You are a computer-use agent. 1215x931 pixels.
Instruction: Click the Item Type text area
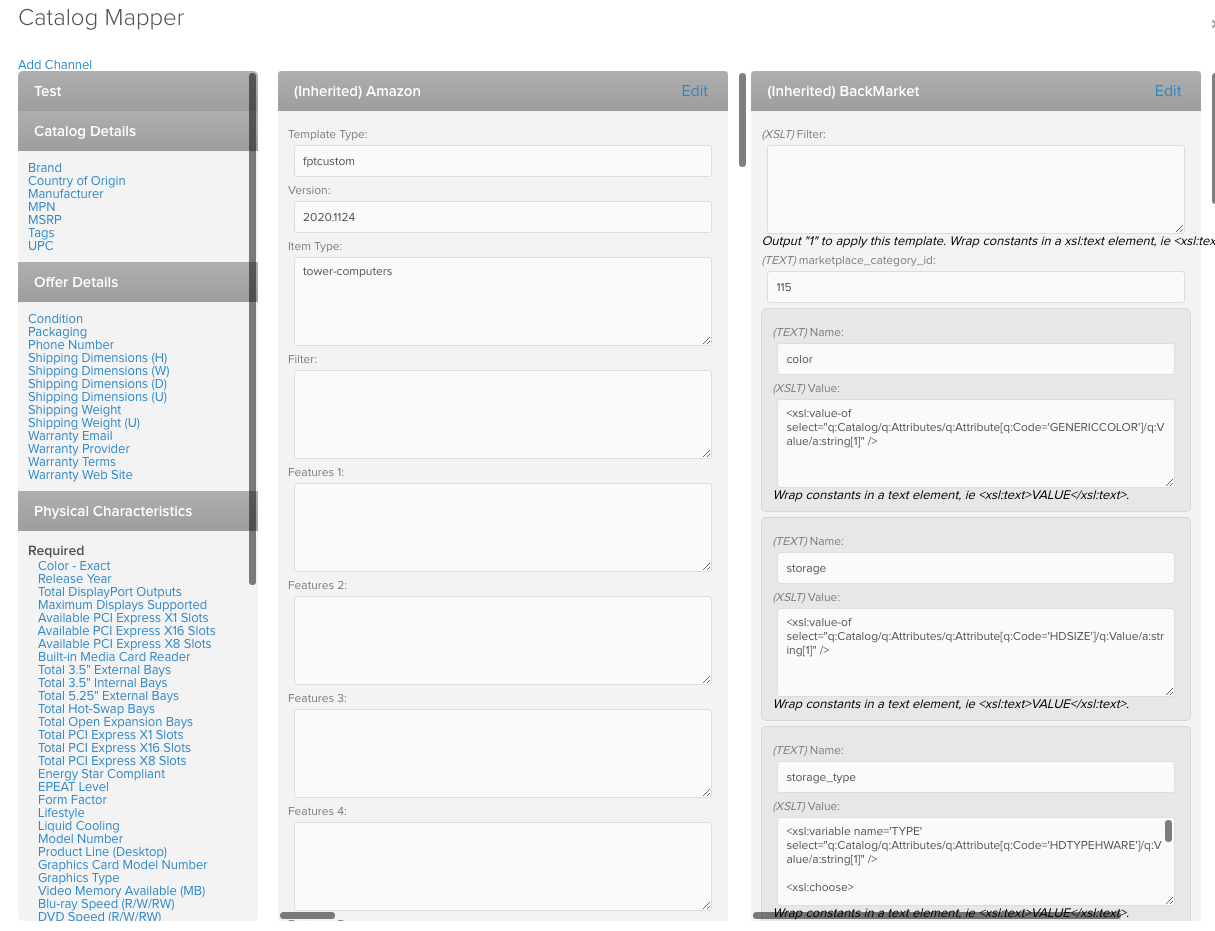503,302
